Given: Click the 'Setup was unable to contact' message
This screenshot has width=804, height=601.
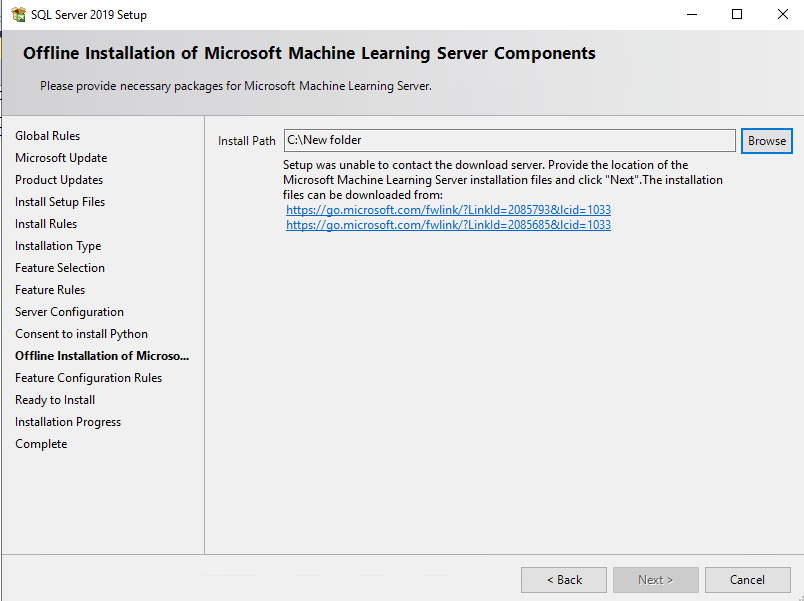Looking at the screenshot, I should (502, 180).
